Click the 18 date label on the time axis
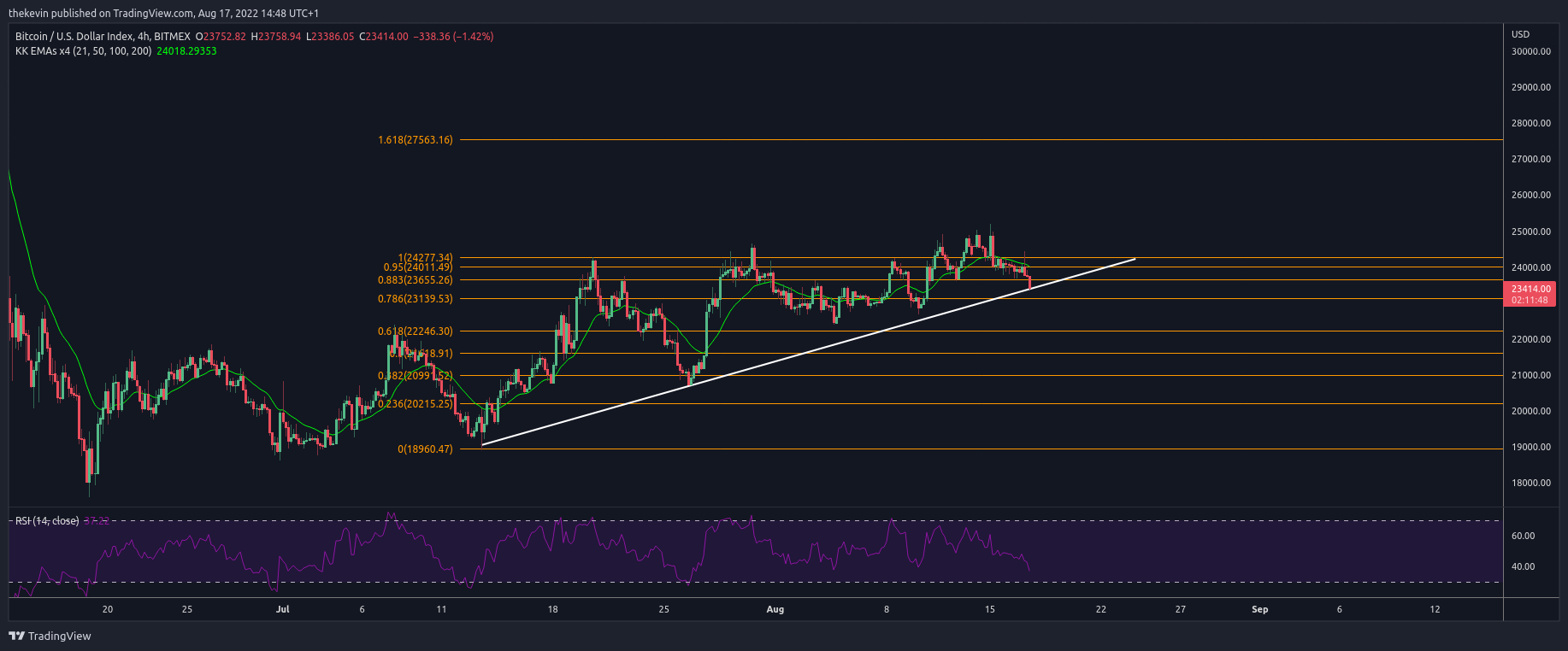The width and height of the screenshot is (1568, 651). (553, 609)
